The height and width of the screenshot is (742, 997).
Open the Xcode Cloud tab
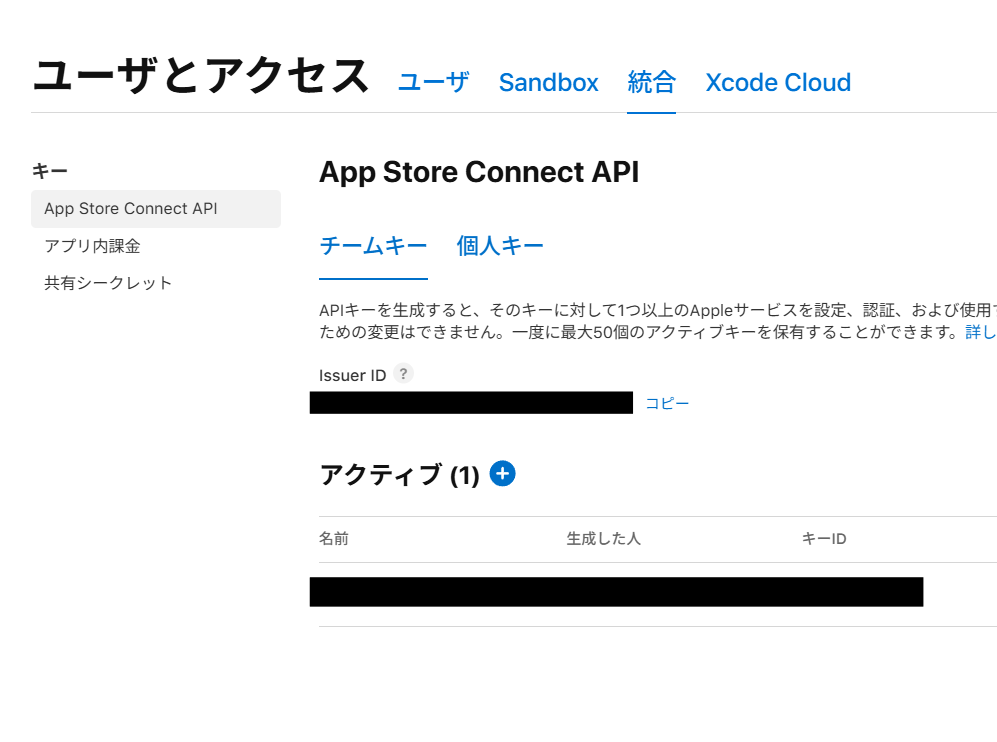778,83
